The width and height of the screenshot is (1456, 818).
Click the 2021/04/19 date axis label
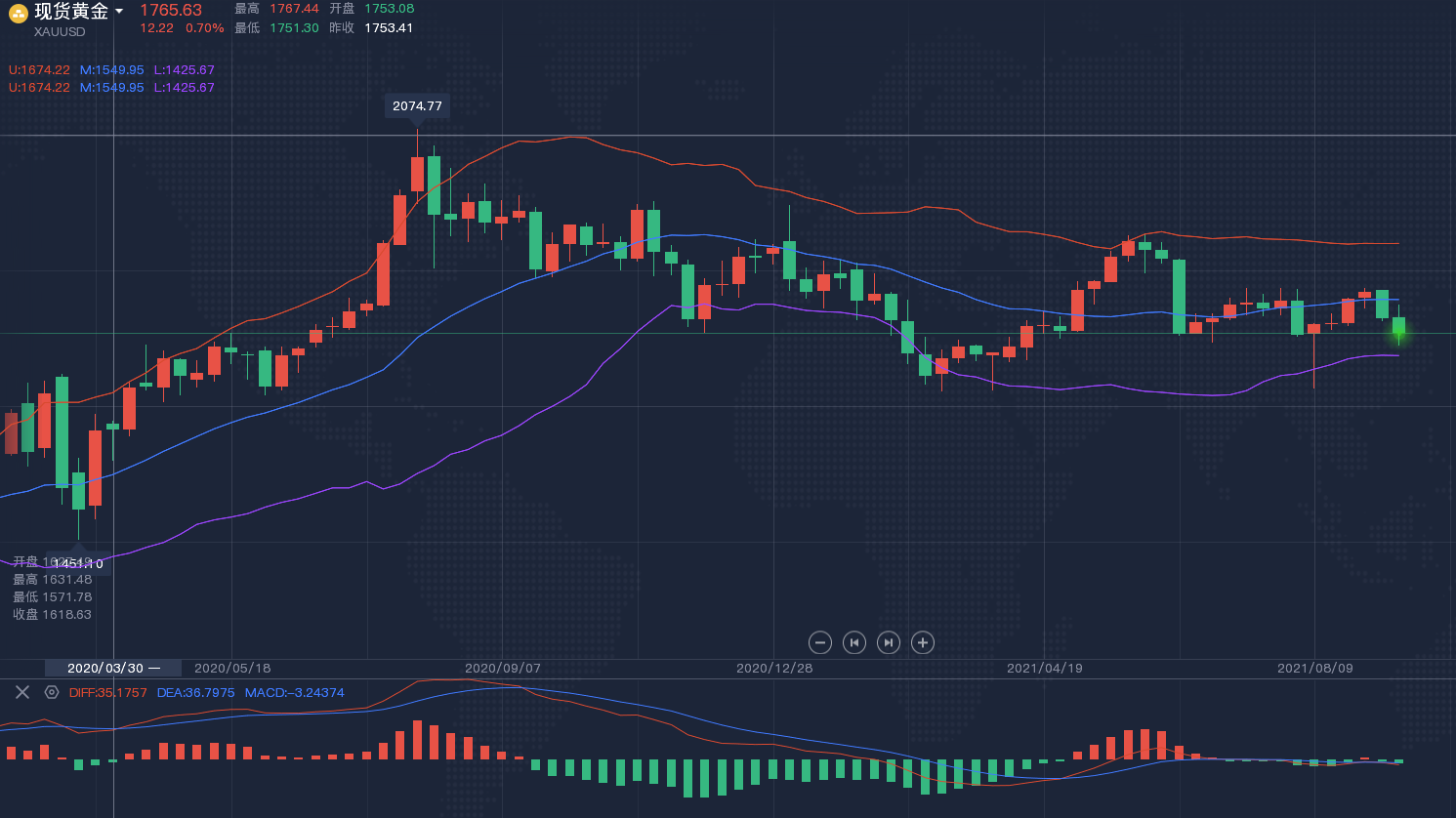(1044, 668)
